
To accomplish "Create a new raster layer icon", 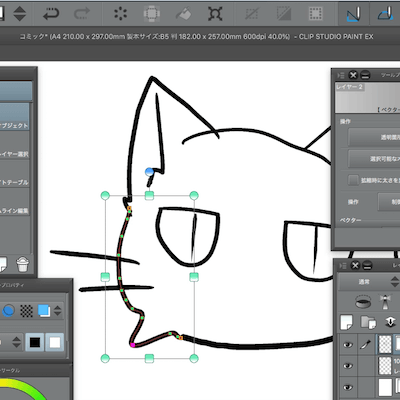I will 346,322.
